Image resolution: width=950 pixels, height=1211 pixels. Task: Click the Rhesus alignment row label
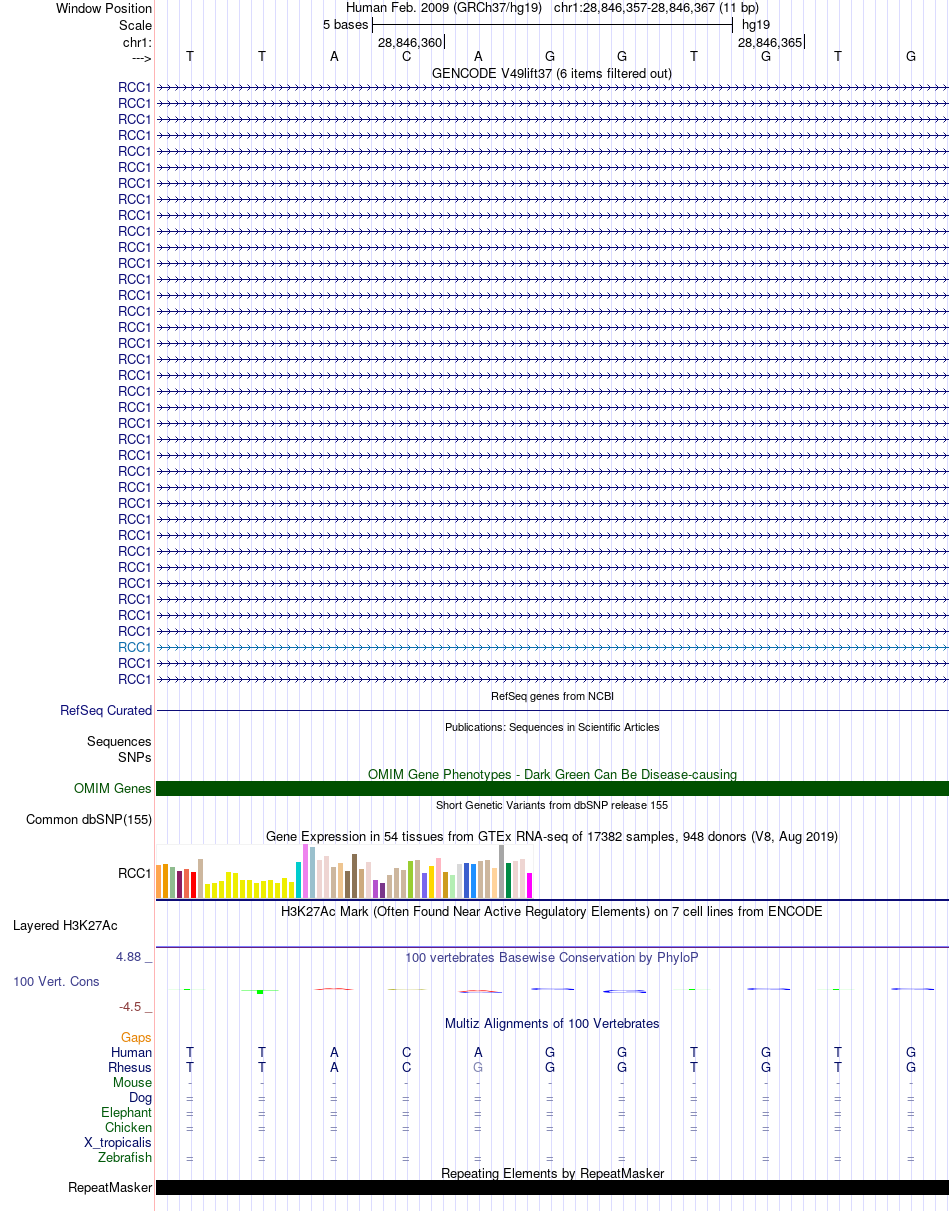point(131,1068)
